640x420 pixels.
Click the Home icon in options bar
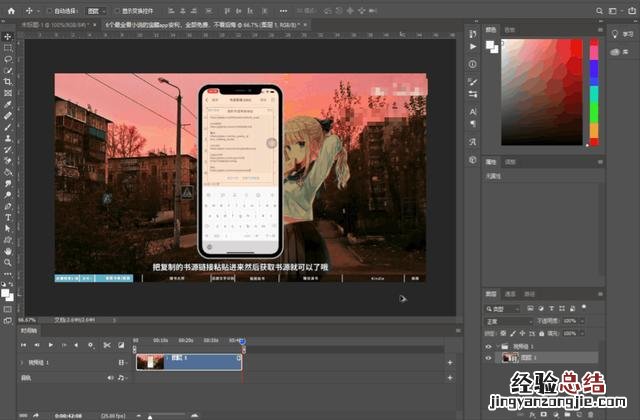9,11
